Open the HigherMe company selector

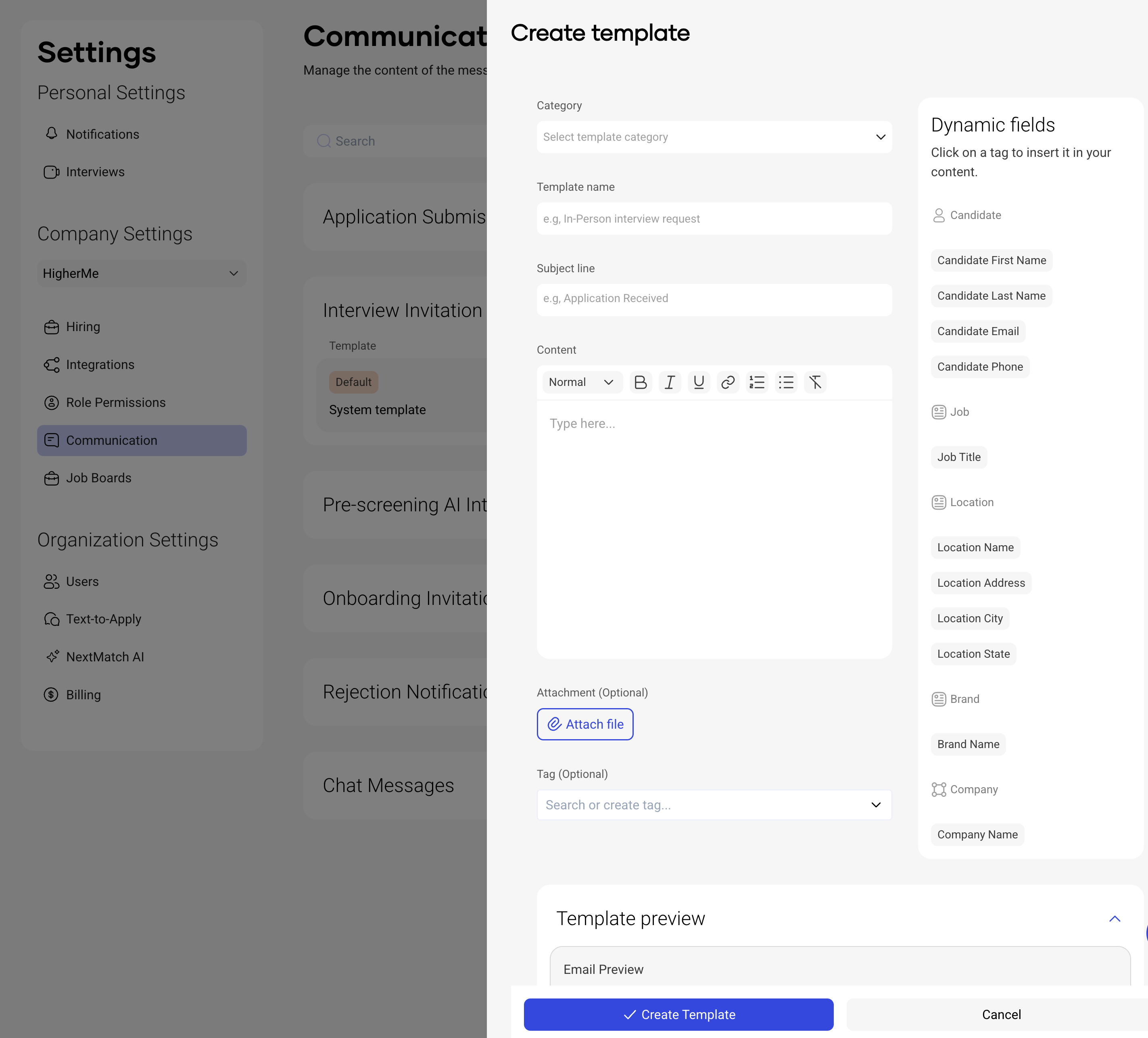[x=141, y=273]
